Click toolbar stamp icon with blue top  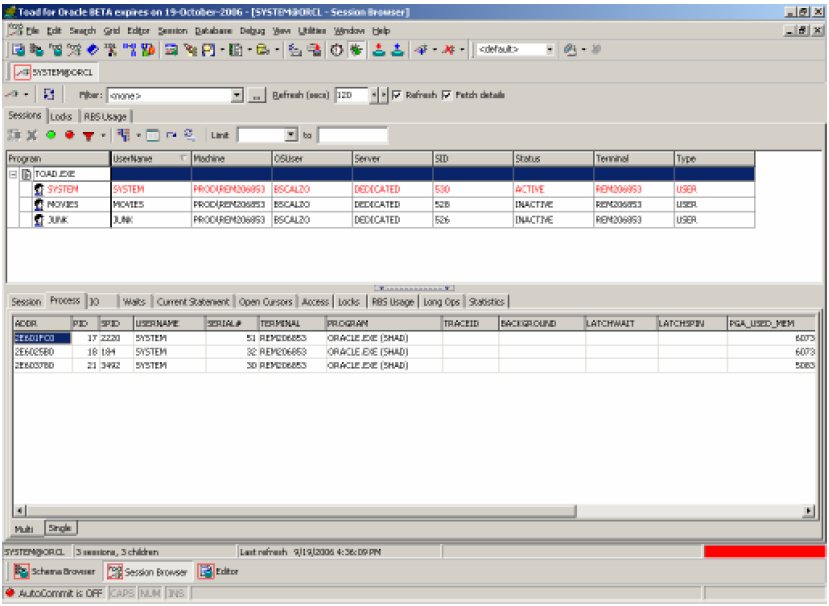398,50
